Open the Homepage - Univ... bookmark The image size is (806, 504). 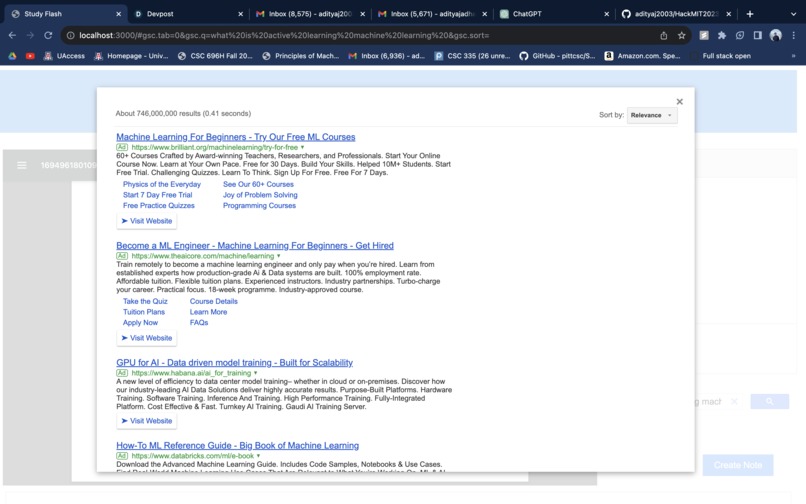click(x=131, y=56)
